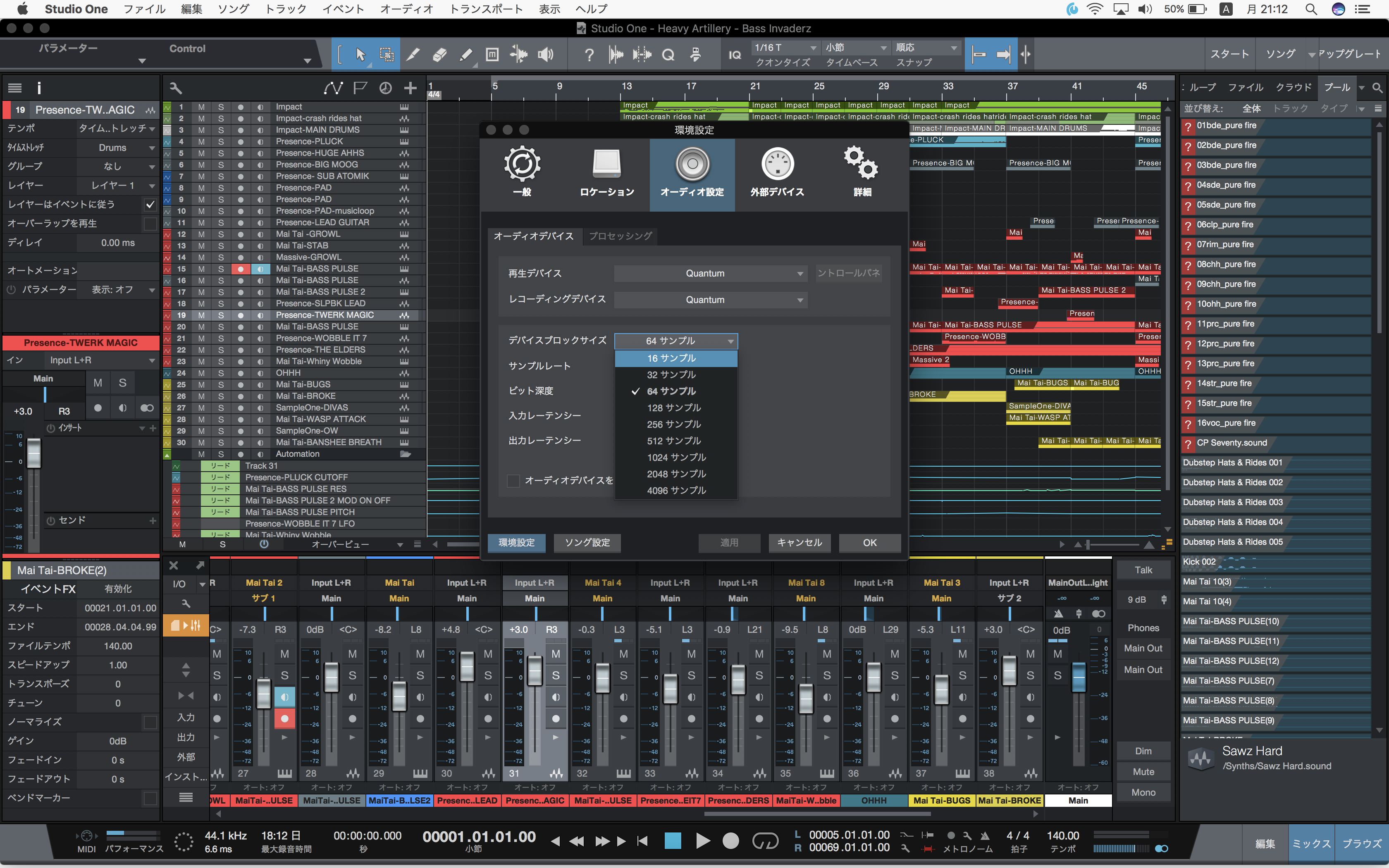Screen dimensions: 1389x868
Task: Toggle レイヤーはイベントに従う checkbox
Action: 150,204
